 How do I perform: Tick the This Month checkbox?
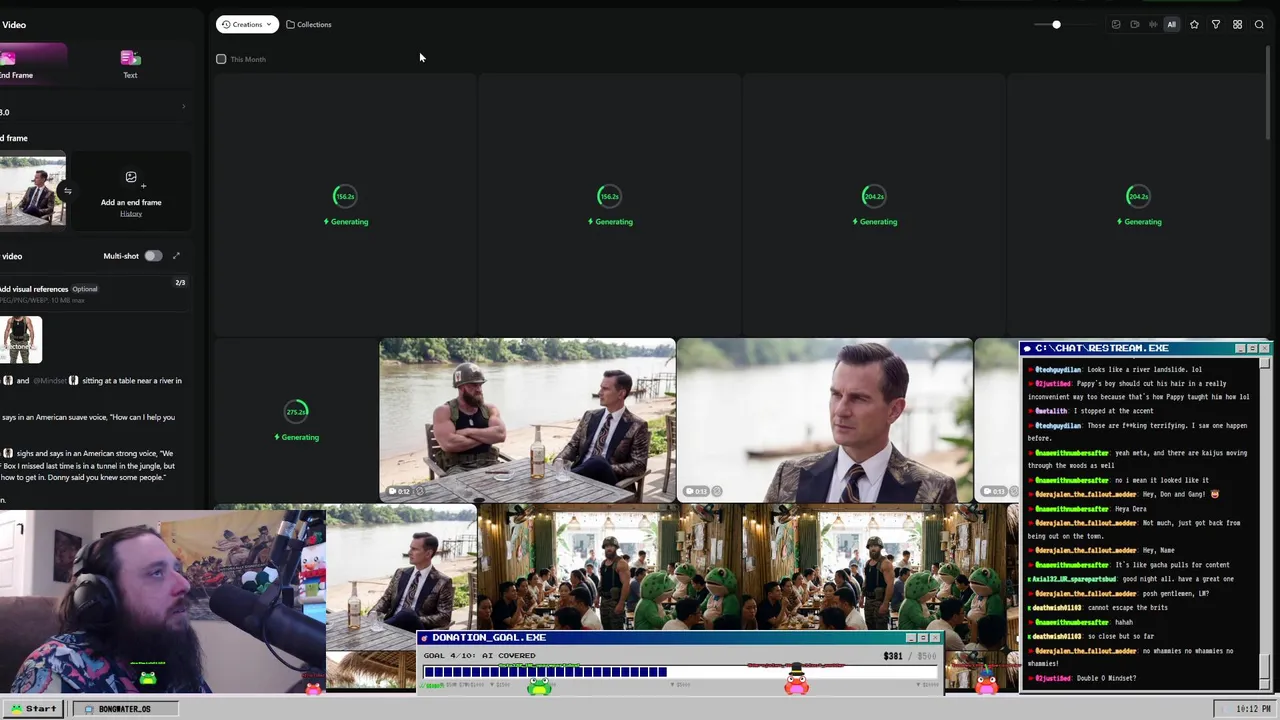[221, 59]
